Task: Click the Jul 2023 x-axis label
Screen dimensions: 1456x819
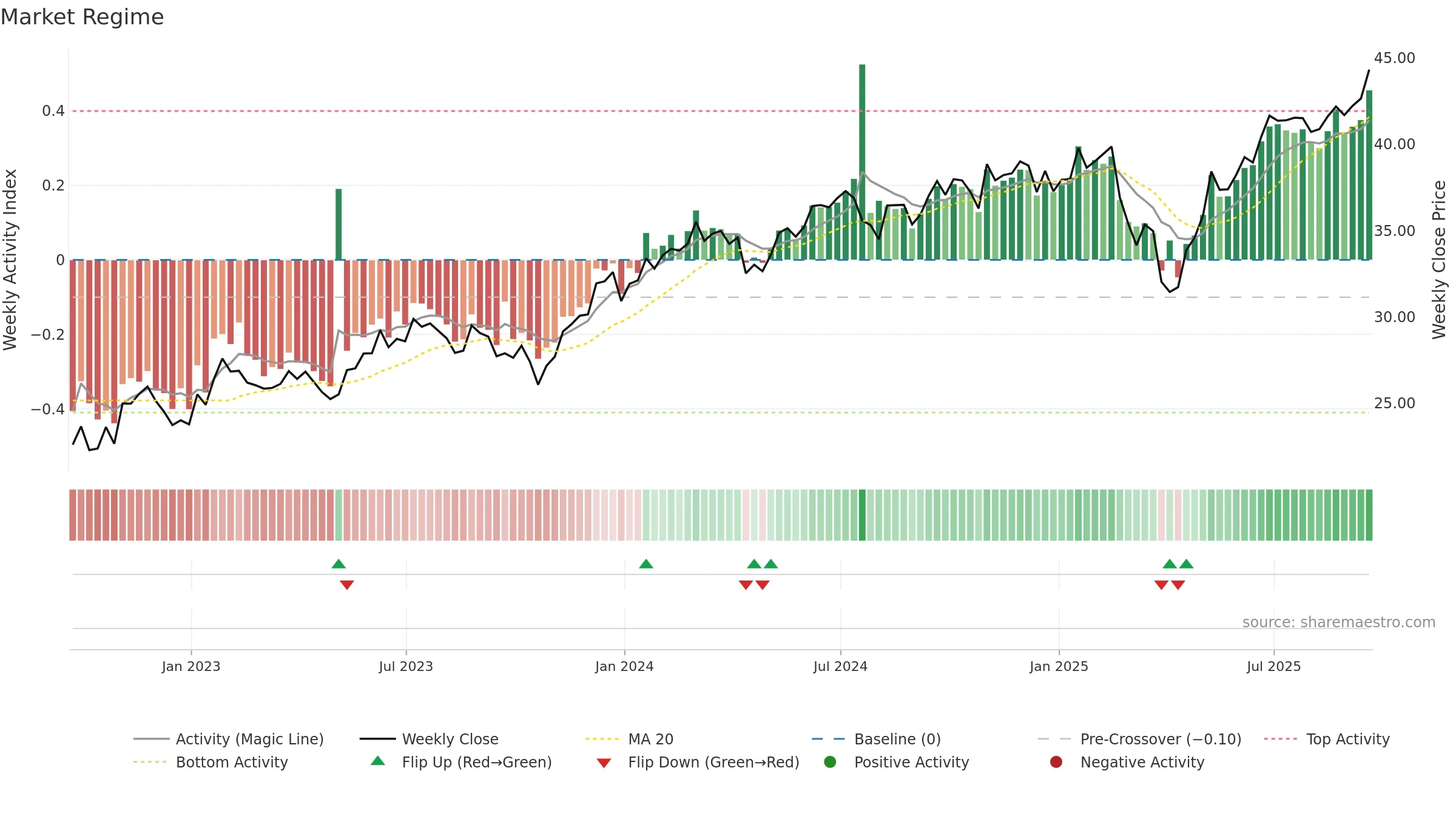Action: click(406, 666)
